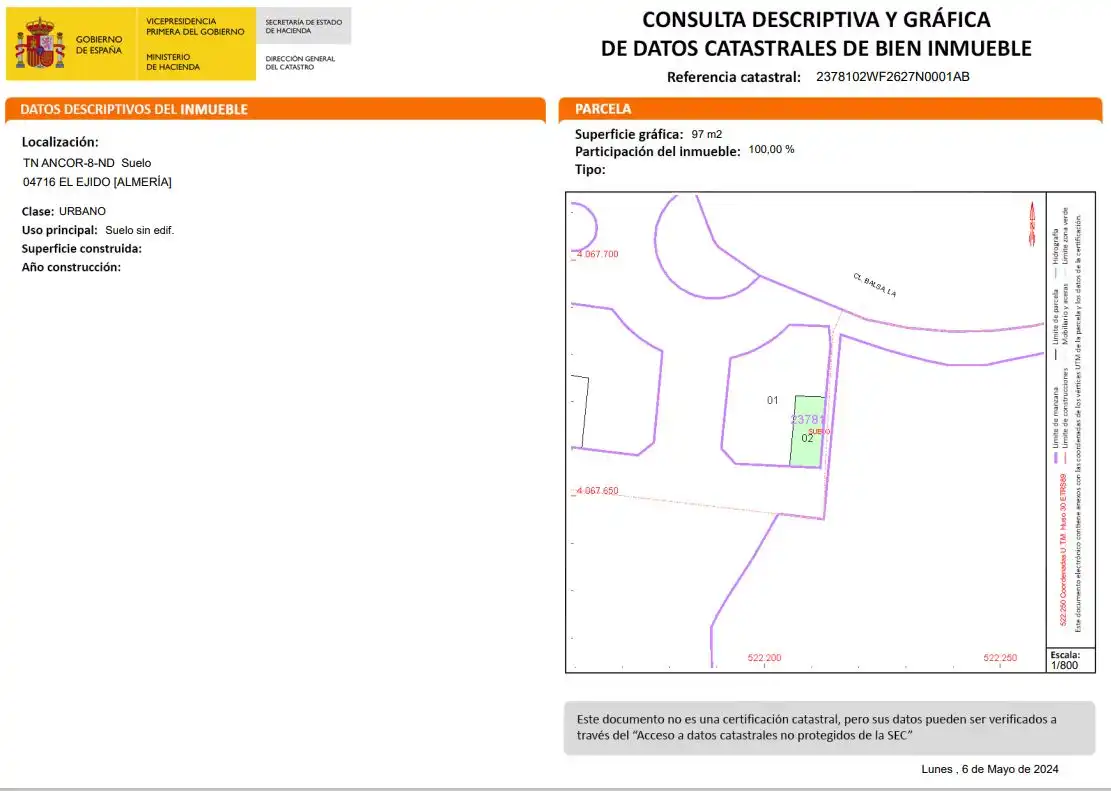Click the north arrow on the map
Image resolution: width=1111 pixels, height=791 pixels.
coord(1032,224)
